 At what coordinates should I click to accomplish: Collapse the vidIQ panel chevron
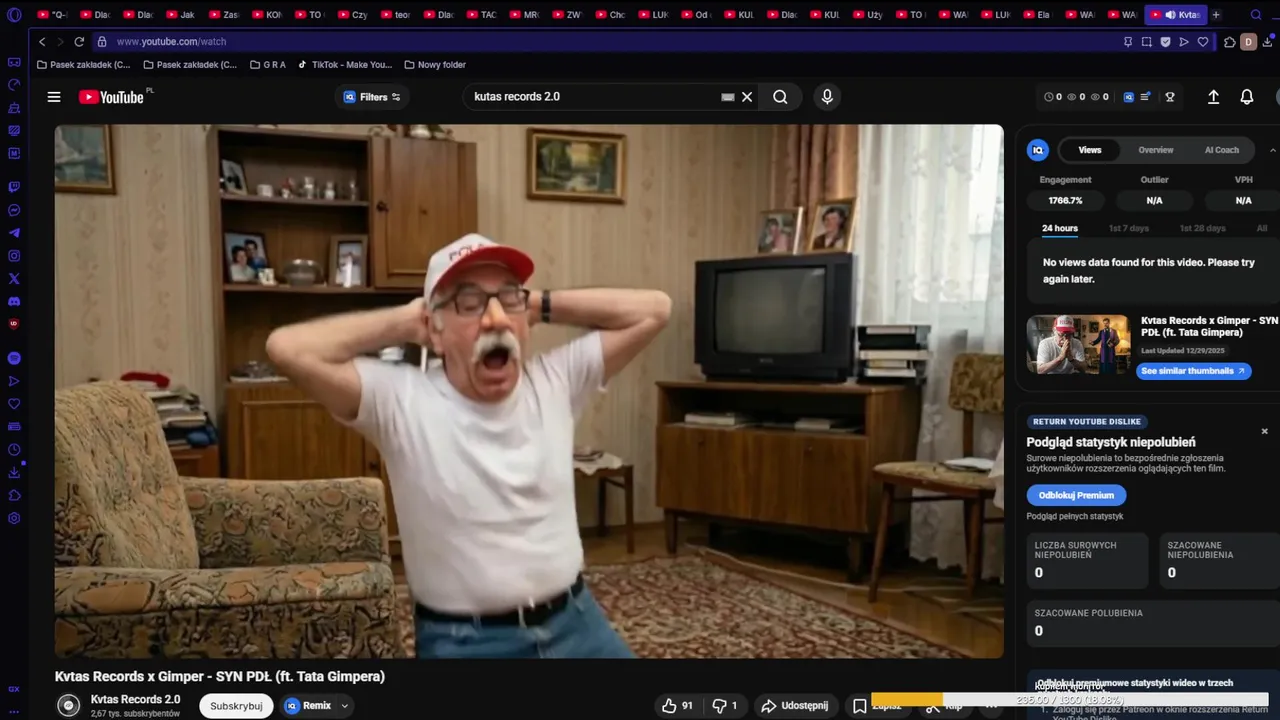[x=1272, y=150]
